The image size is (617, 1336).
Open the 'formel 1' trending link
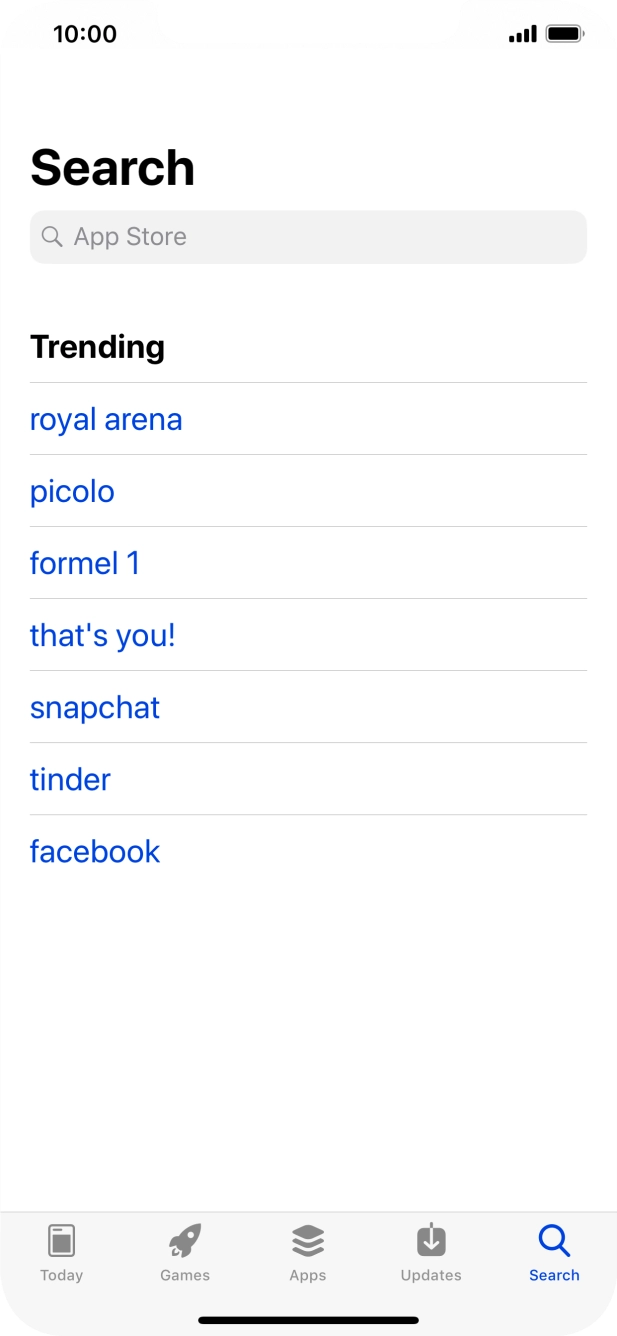(85, 563)
